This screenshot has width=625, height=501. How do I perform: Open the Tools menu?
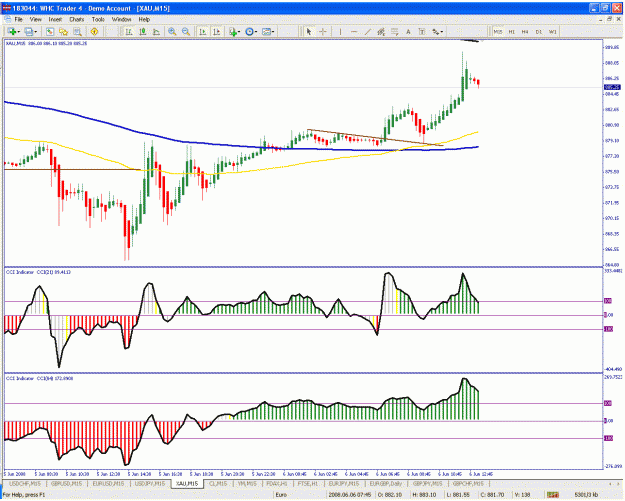point(98,19)
